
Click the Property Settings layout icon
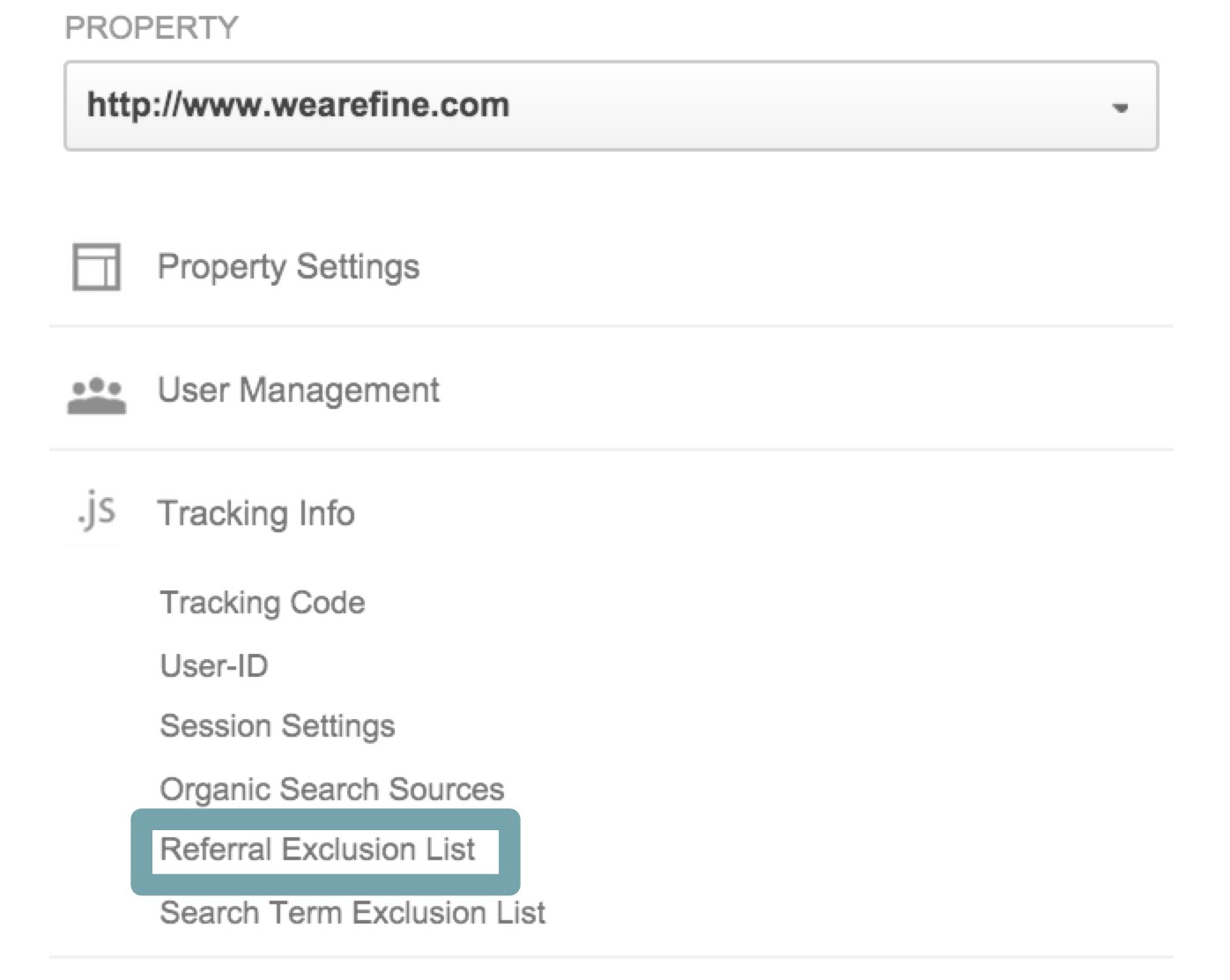click(96, 267)
